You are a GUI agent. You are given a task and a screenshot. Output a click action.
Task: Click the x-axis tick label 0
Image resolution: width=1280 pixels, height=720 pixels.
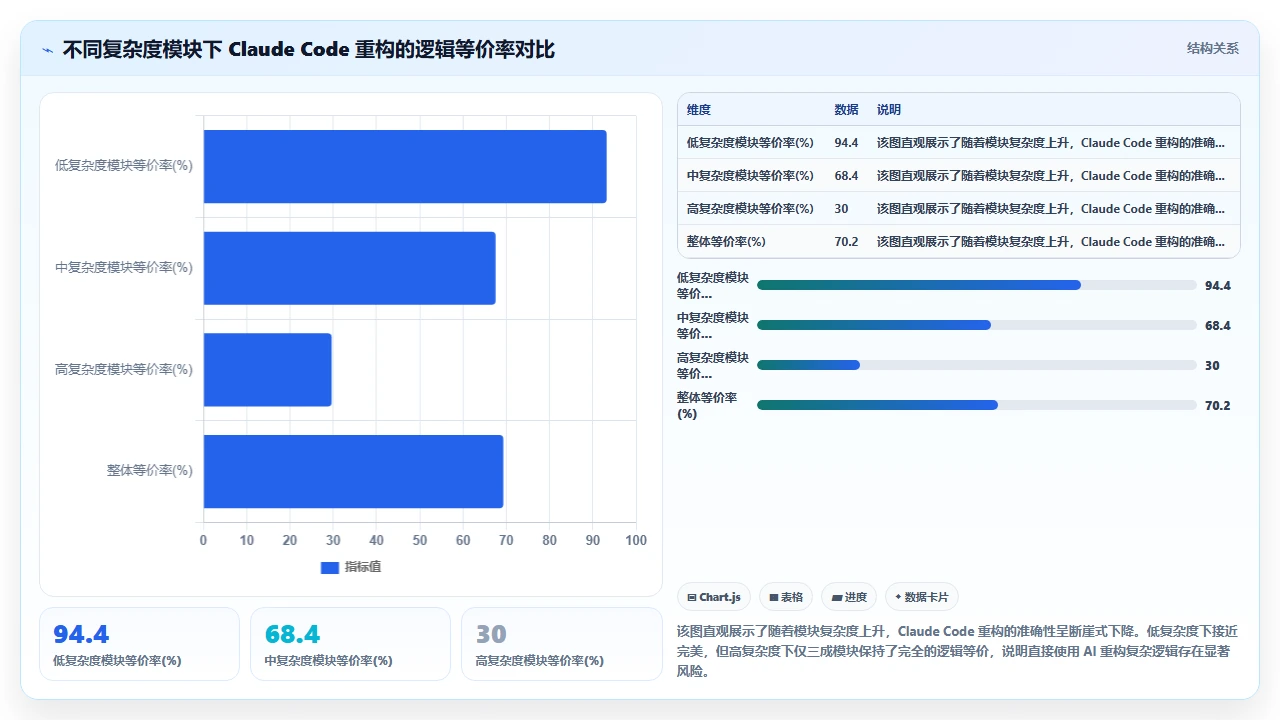204,541
